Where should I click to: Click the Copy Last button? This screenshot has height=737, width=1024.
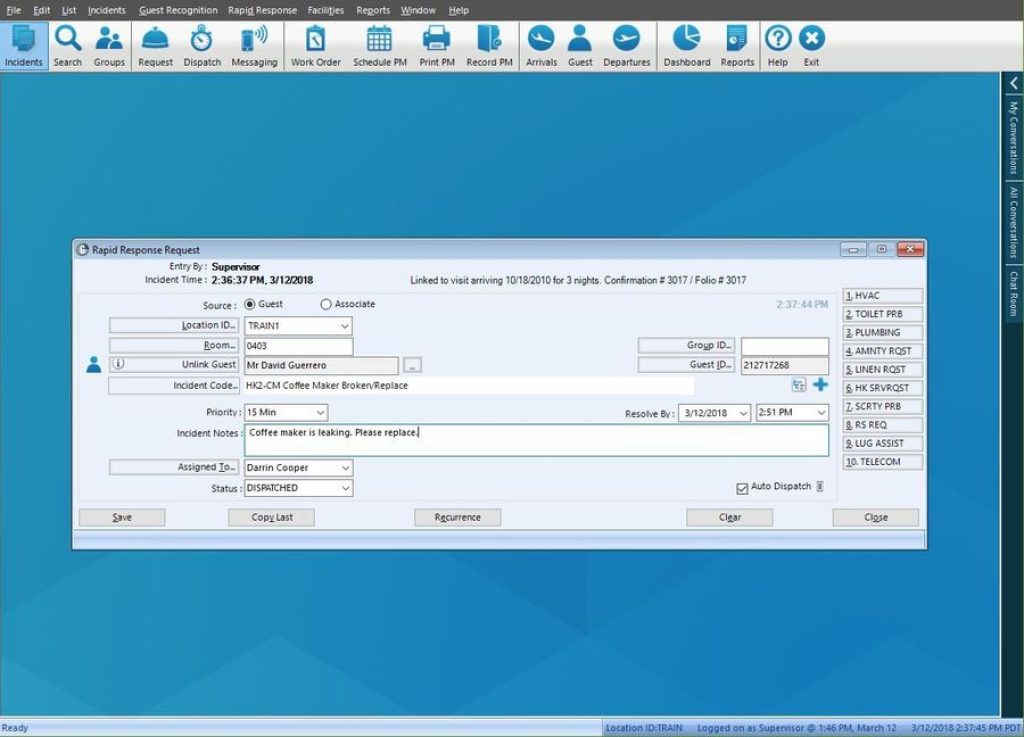[x=270, y=517]
